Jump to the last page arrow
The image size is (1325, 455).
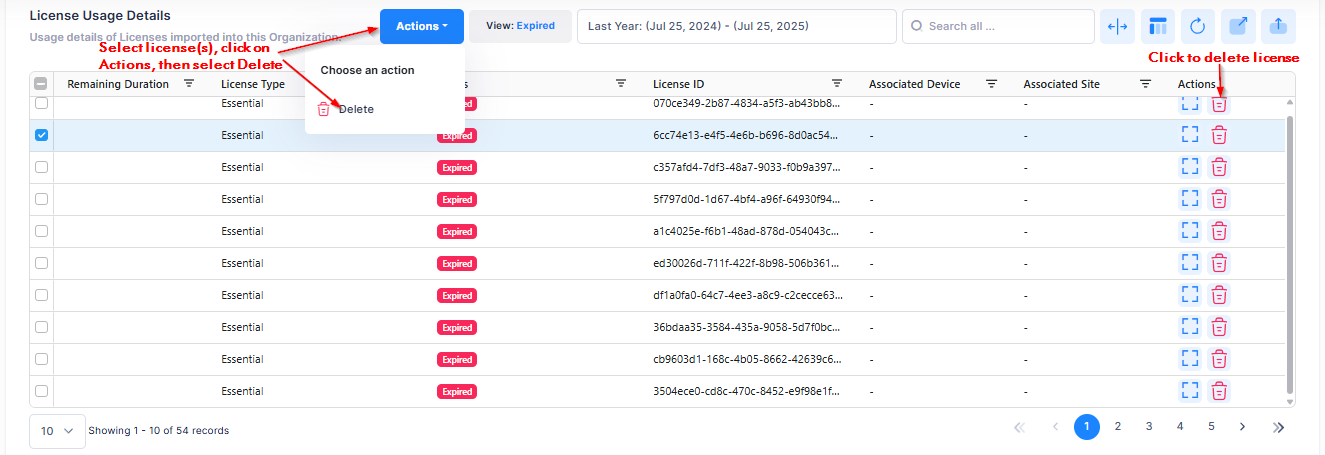pos(1278,427)
